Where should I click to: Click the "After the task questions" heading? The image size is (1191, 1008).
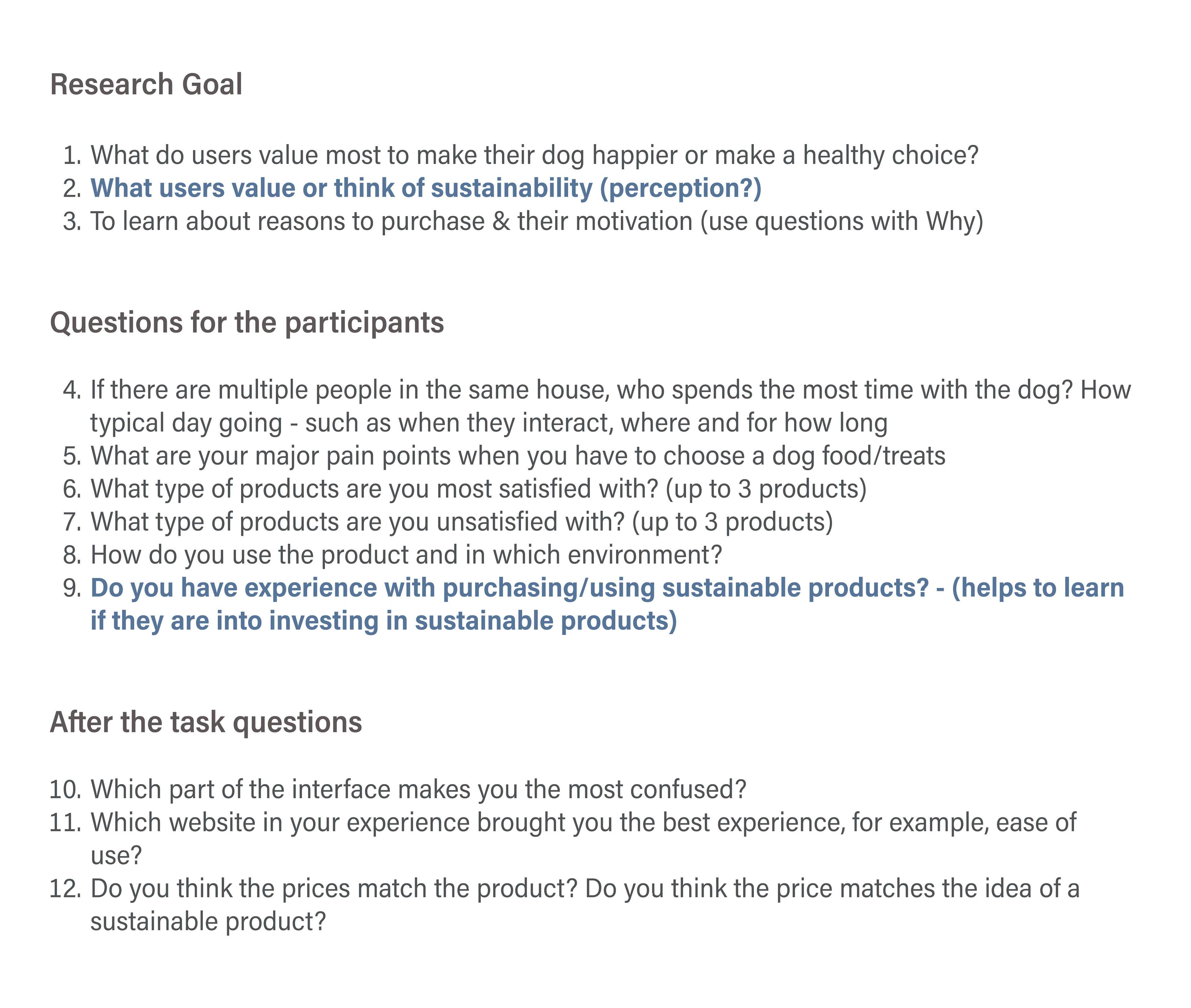tap(206, 722)
